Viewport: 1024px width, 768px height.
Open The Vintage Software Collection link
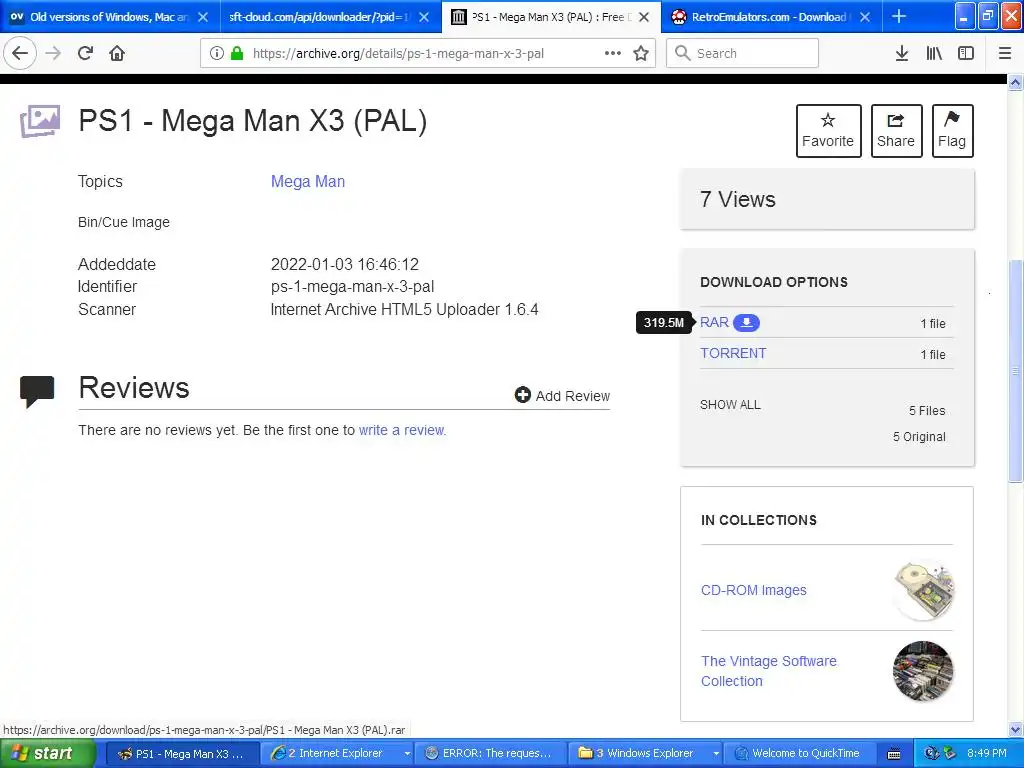point(769,671)
